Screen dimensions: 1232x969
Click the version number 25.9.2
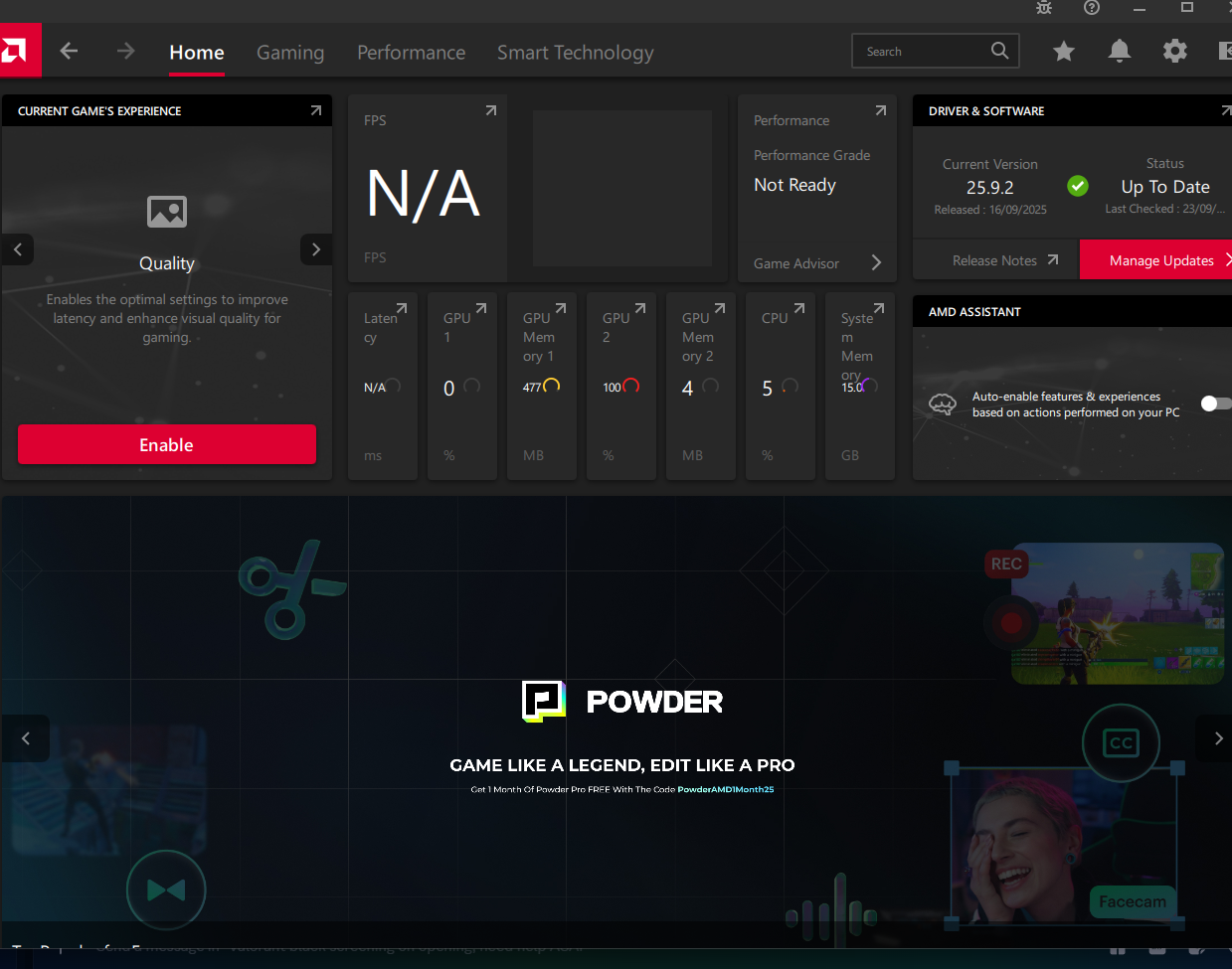[x=990, y=187]
